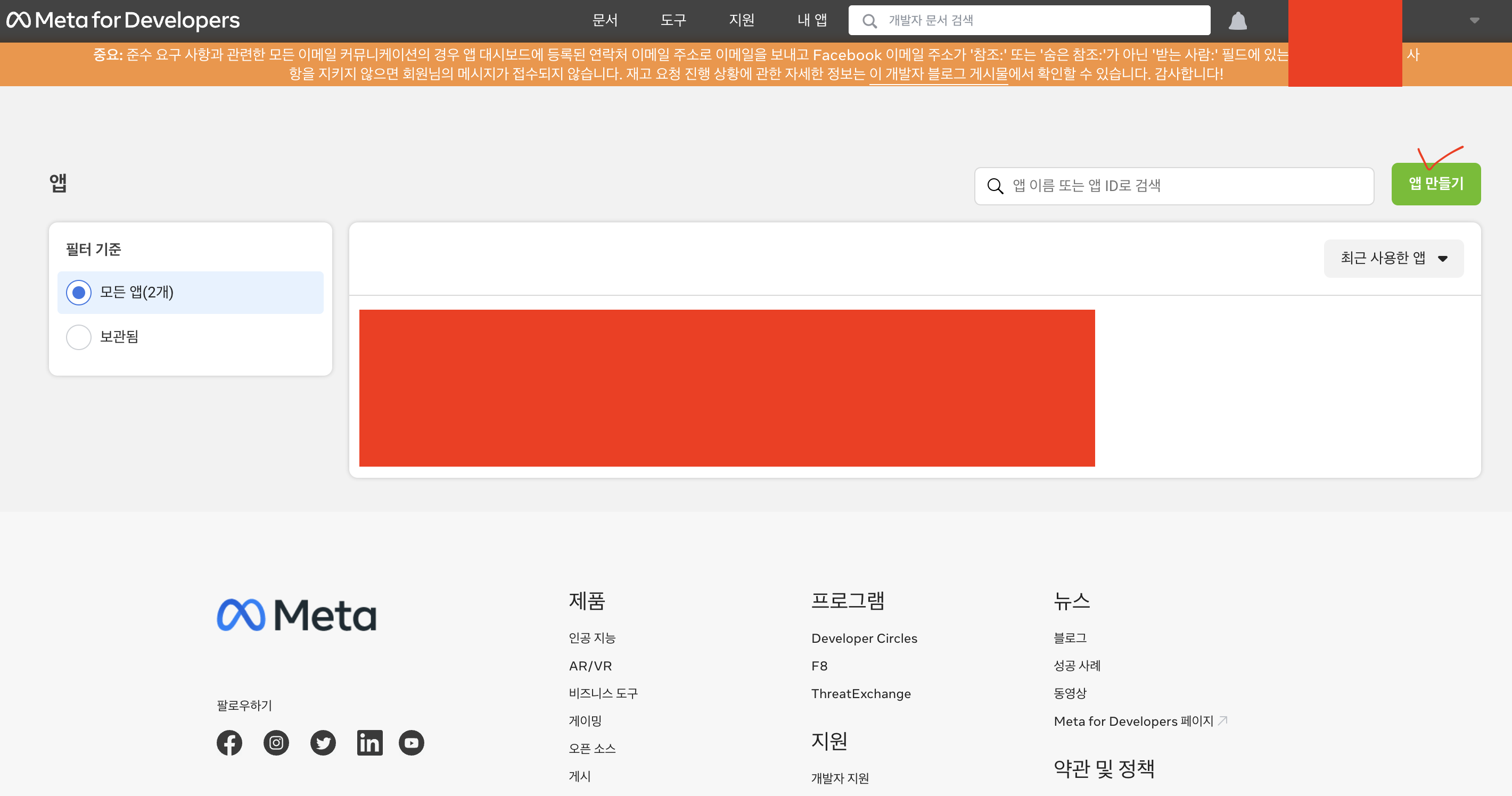Open the 개발자 블로그 게시물 link in banner
Screen dimensions: 1512x796
point(938,74)
